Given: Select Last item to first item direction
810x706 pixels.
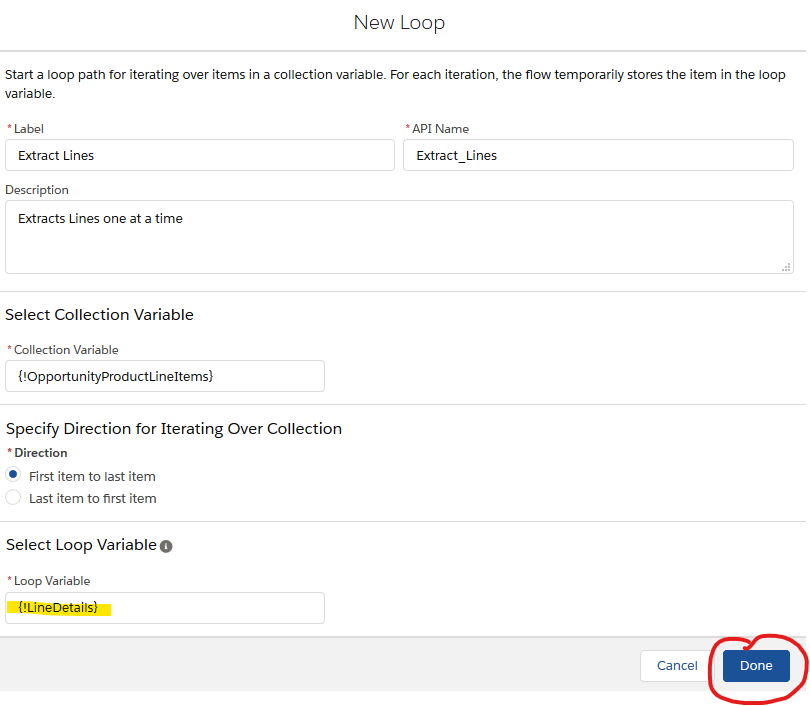Looking at the screenshot, I should coord(13,497).
